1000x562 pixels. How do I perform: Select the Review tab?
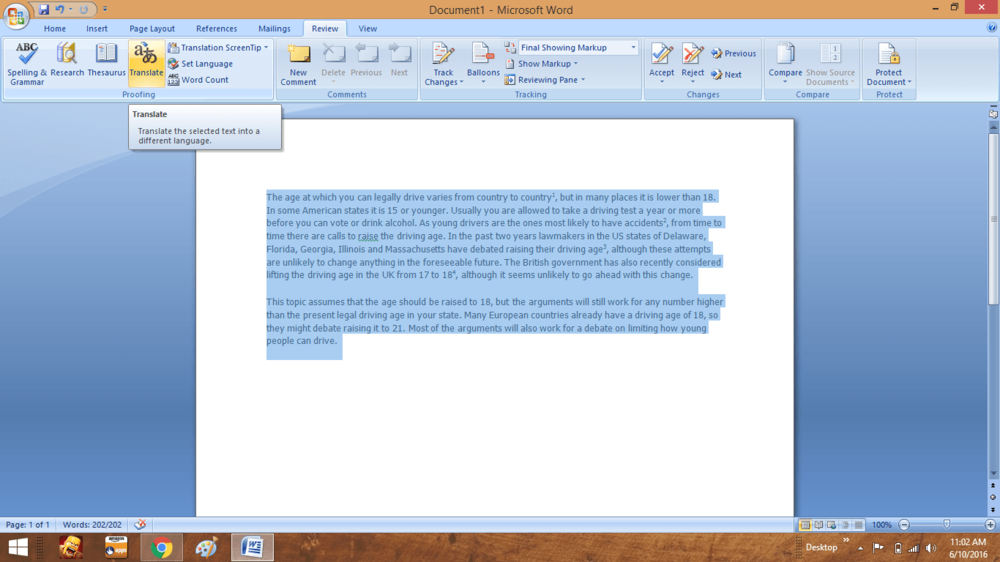(x=325, y=29)
